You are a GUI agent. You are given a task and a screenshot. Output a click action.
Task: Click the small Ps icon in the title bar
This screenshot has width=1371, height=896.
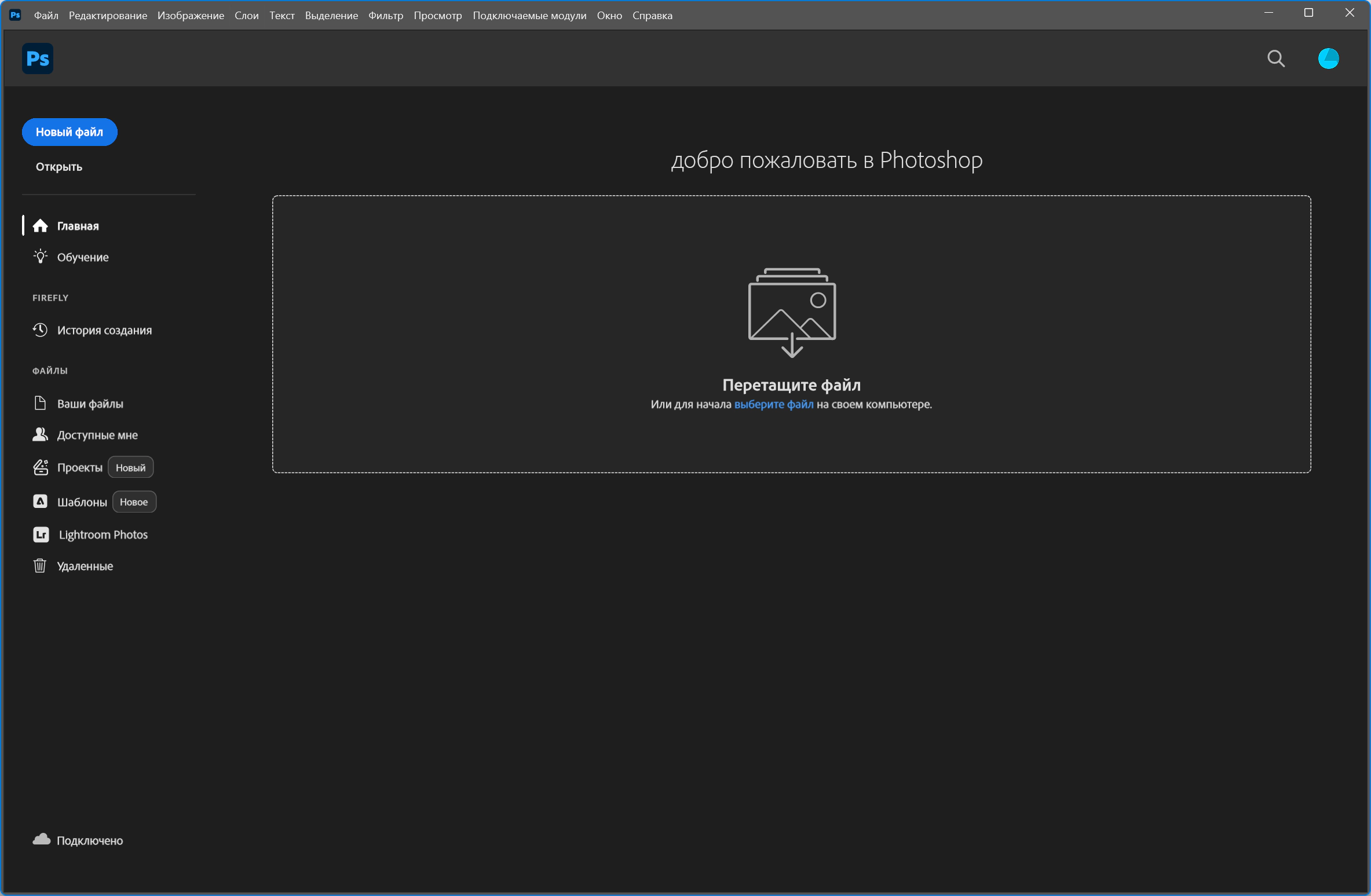(15, 15)
